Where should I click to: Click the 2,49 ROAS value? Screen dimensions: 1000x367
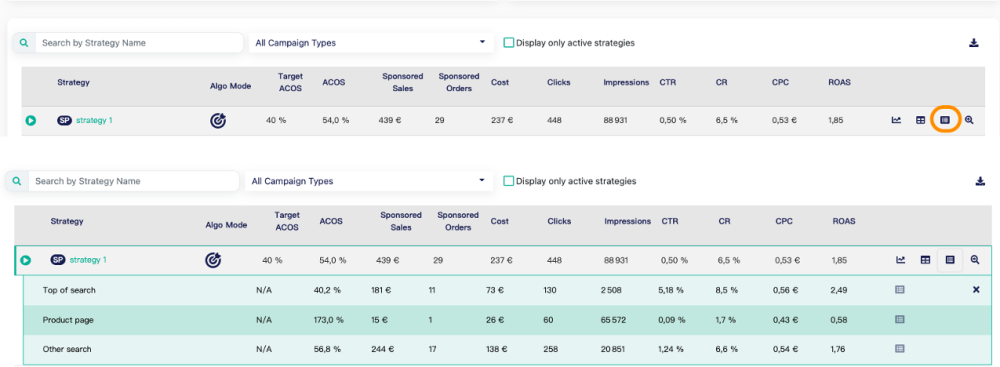[839, 290]
